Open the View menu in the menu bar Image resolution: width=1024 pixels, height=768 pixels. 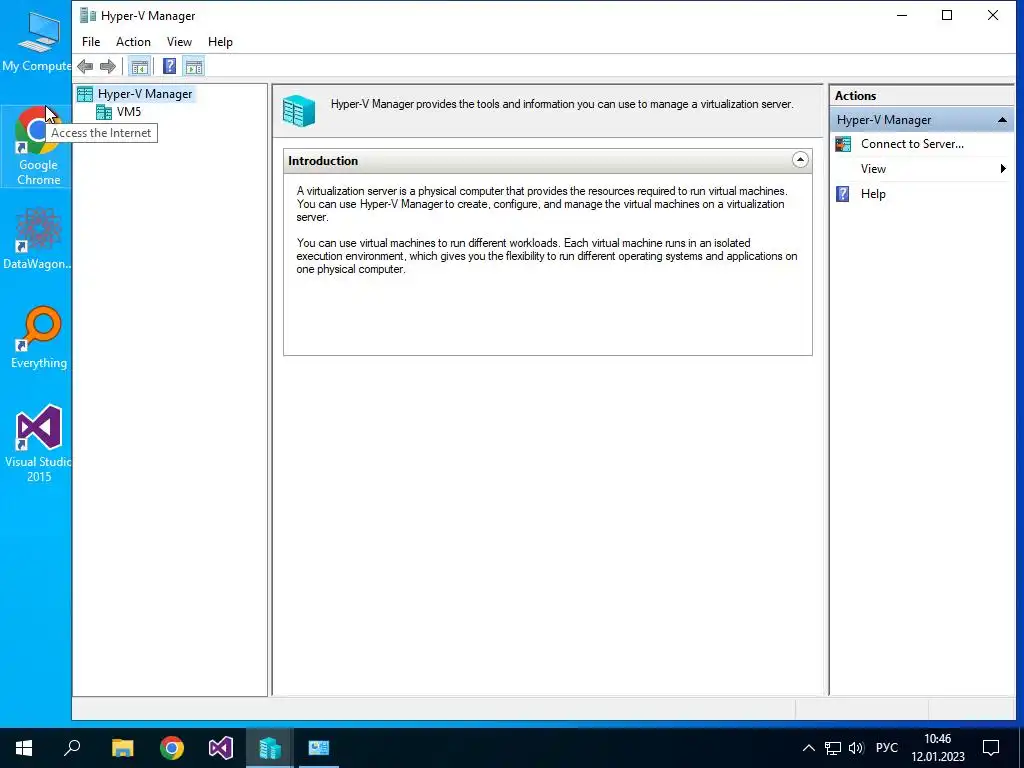point(179,42)
